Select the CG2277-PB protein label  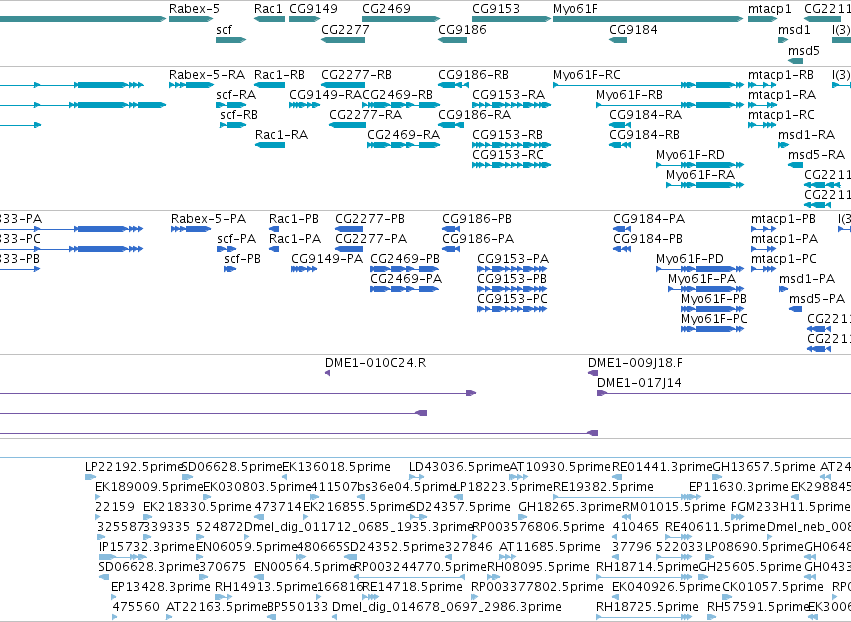[370, 219]
